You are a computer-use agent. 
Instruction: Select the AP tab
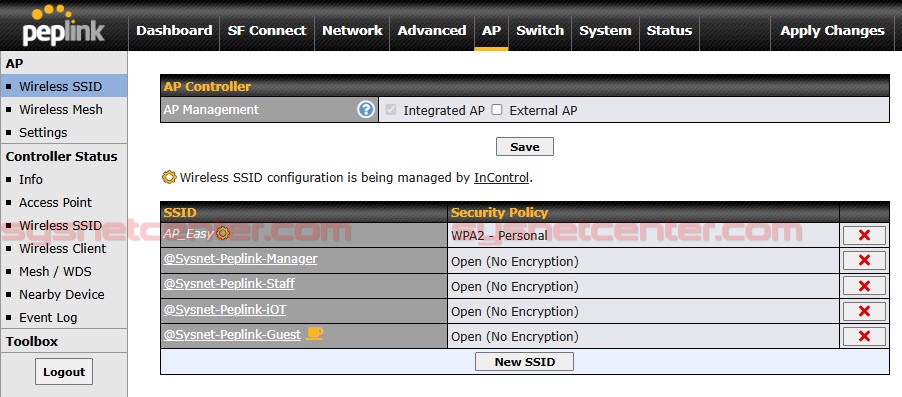[x=491, y=30]
